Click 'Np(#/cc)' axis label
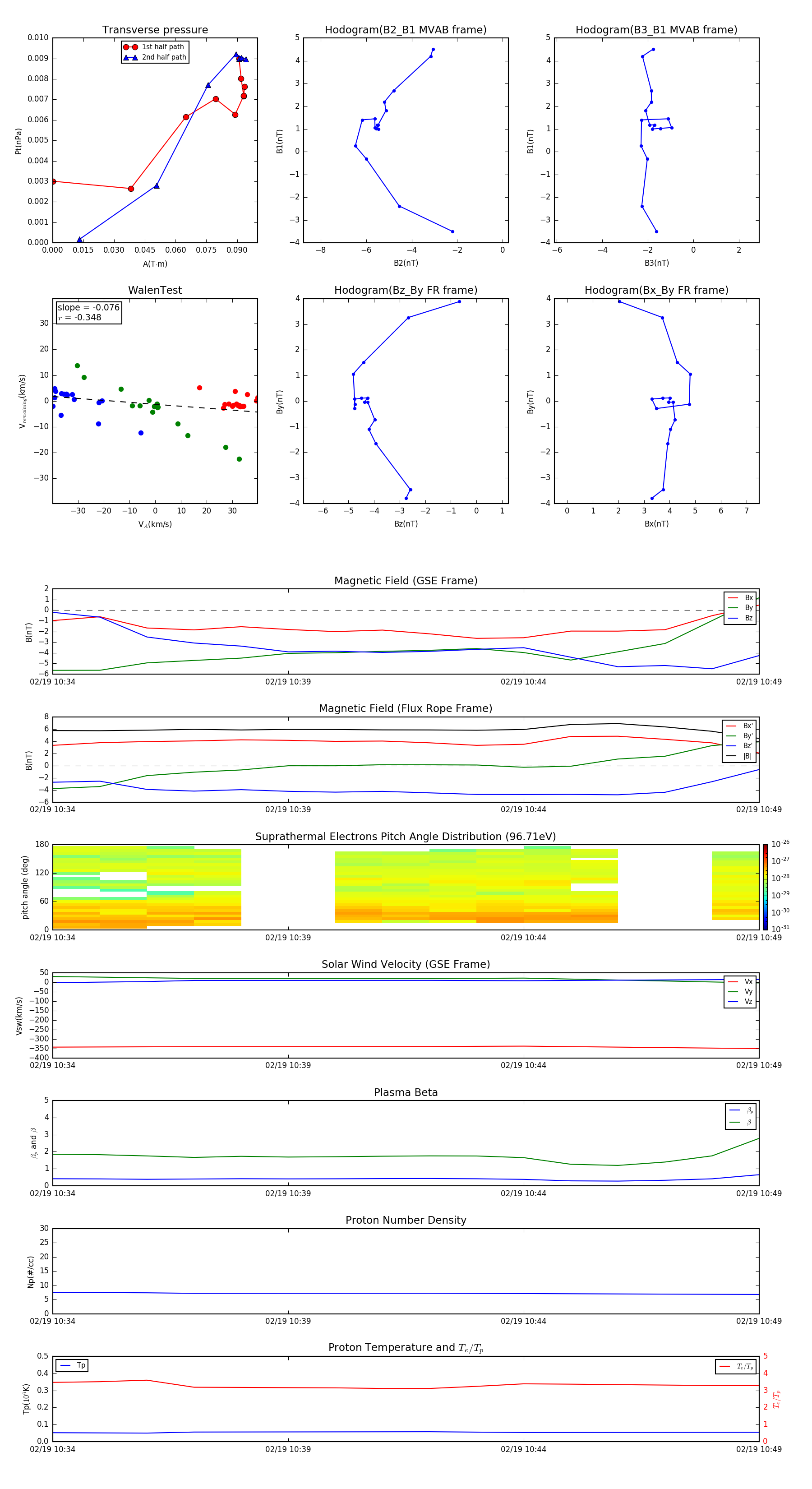The height and width of the screenshot is (1489, 812). pos(31,1272)
